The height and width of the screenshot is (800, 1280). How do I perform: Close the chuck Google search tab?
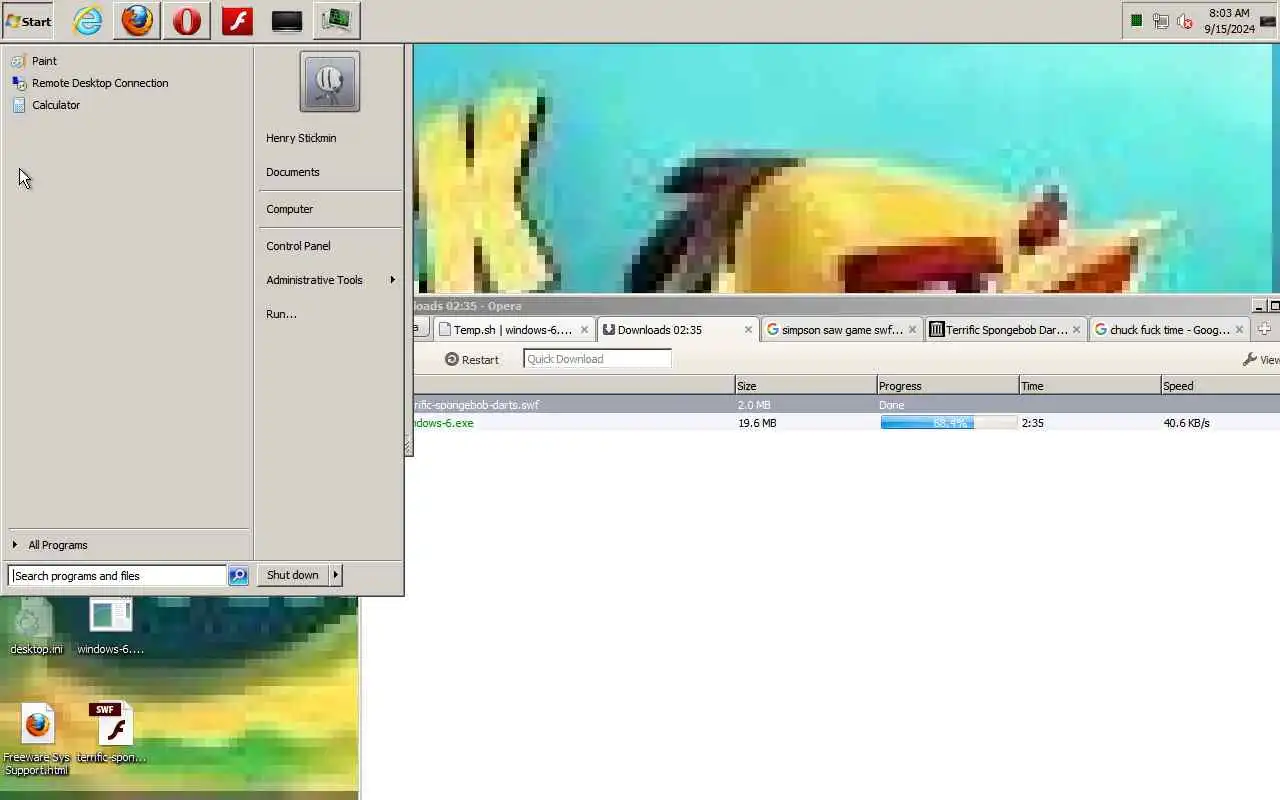pyautogui.click(x=1240, y=330)
